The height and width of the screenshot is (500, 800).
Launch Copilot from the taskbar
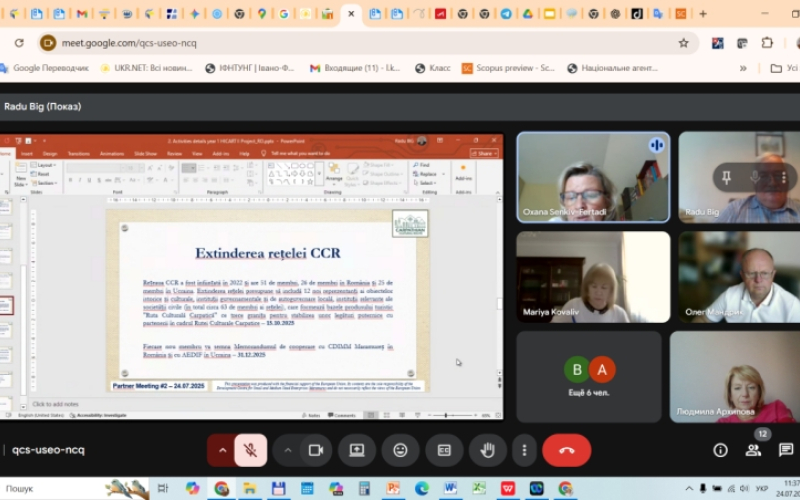(x=192, y=488)
